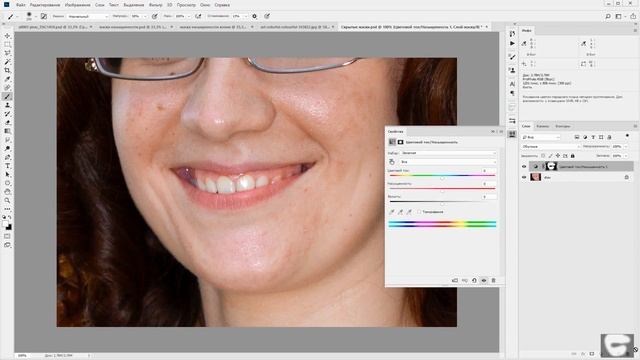Select the Eraser tool
The width and height of the screenshot is (640, 360).
[7, 122]
